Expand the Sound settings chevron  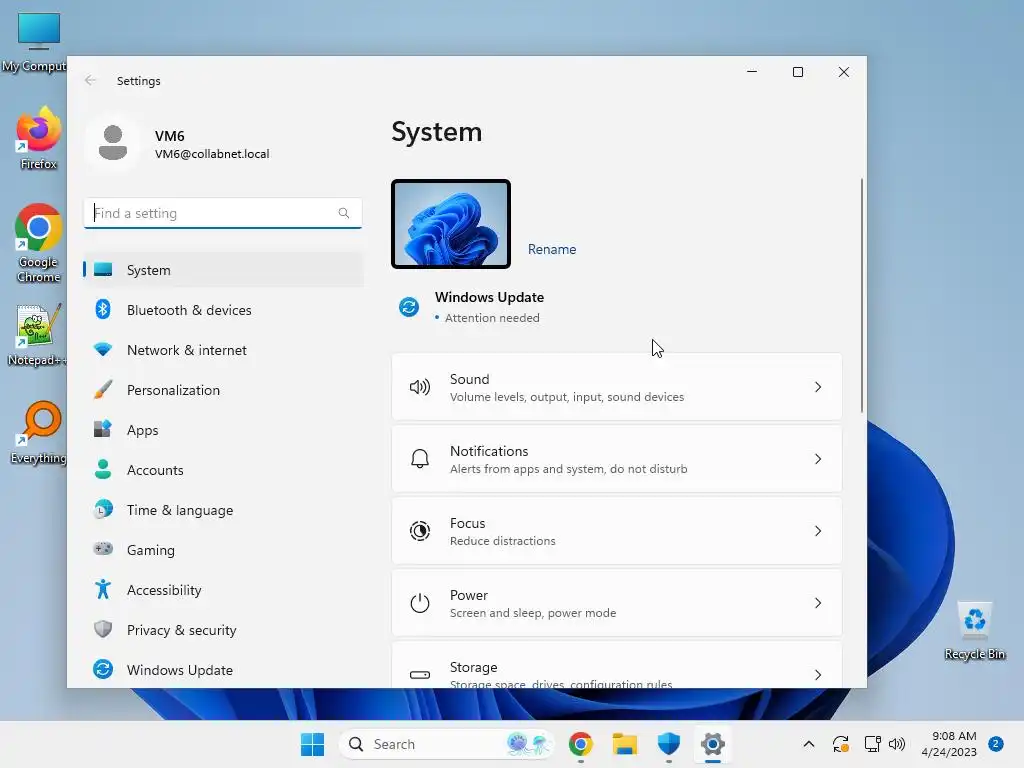click(x=818, y=387)
